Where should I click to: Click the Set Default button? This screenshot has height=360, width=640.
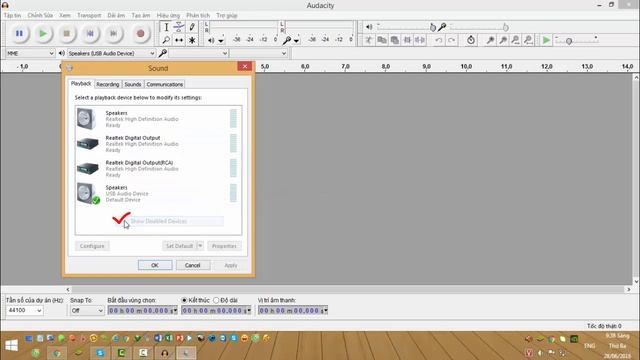tap(180, 246)
